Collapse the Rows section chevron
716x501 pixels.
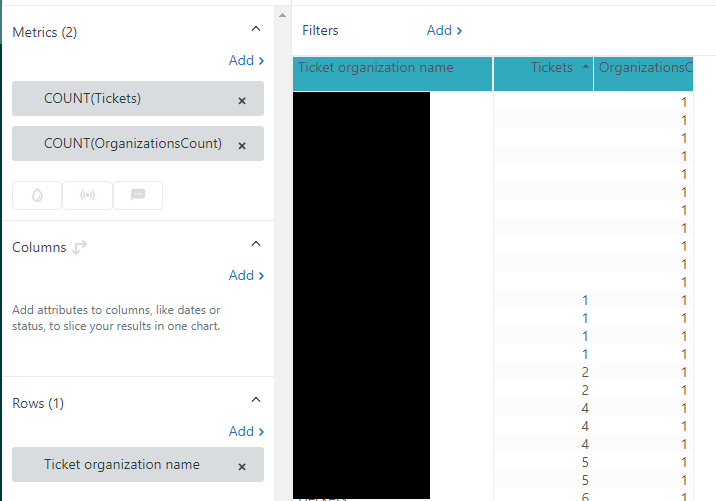click(x=256, y=401)
